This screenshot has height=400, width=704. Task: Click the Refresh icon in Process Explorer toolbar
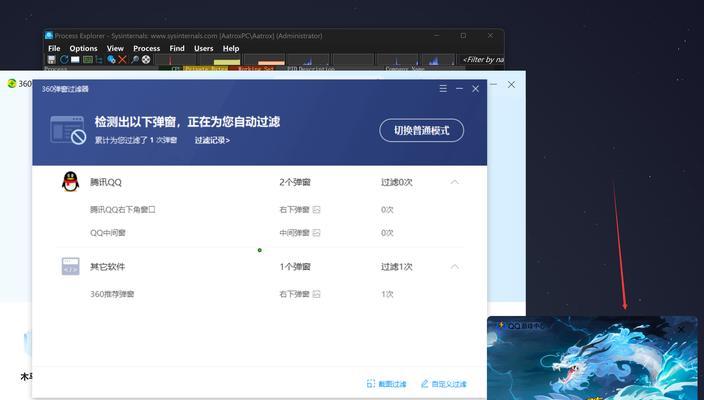(64, 60)
